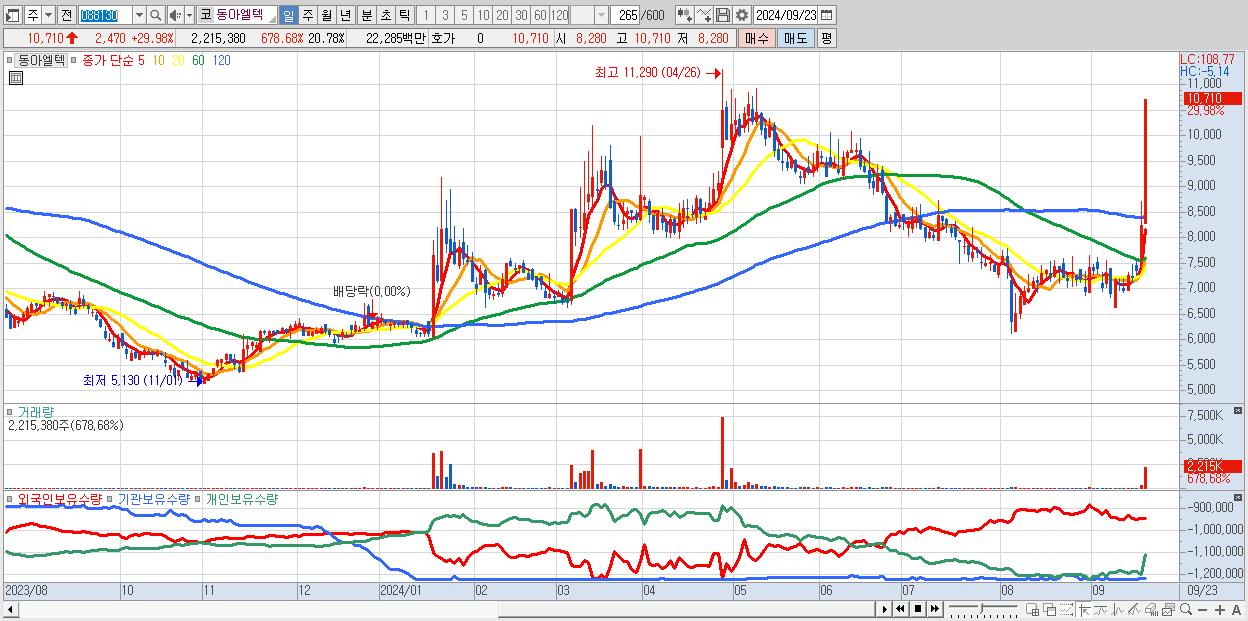Select the 초 second period button

pos(385,15)
